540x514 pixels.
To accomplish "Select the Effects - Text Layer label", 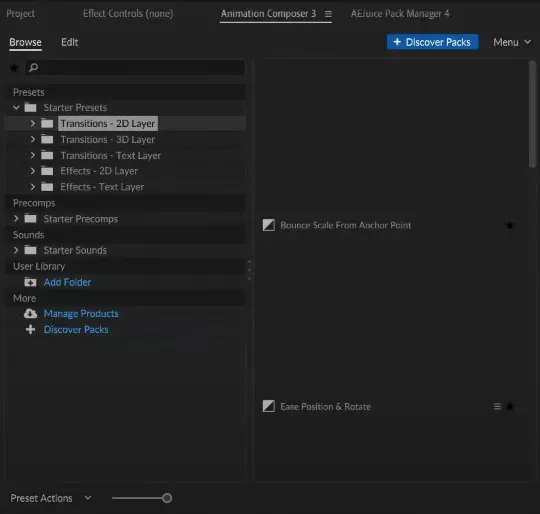I will [102, 187].
